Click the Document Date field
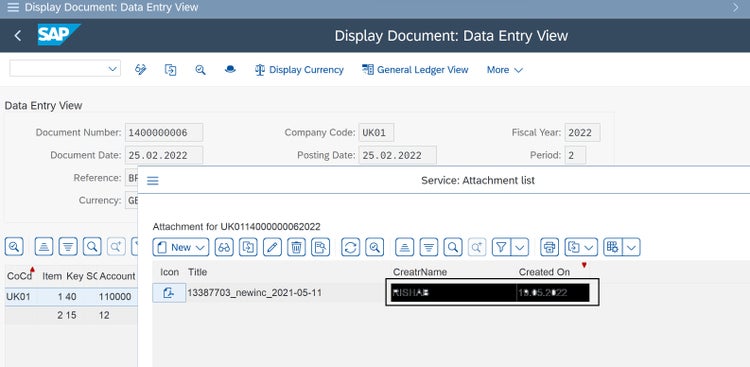This screenshot has width=750, height=367. click(x=164, y=155)
